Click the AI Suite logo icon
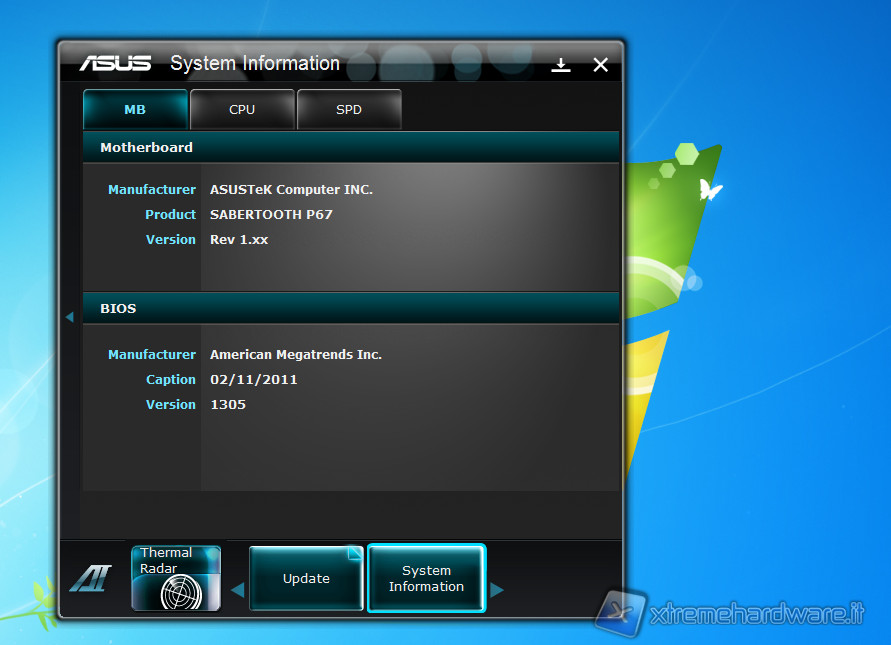 91,579
